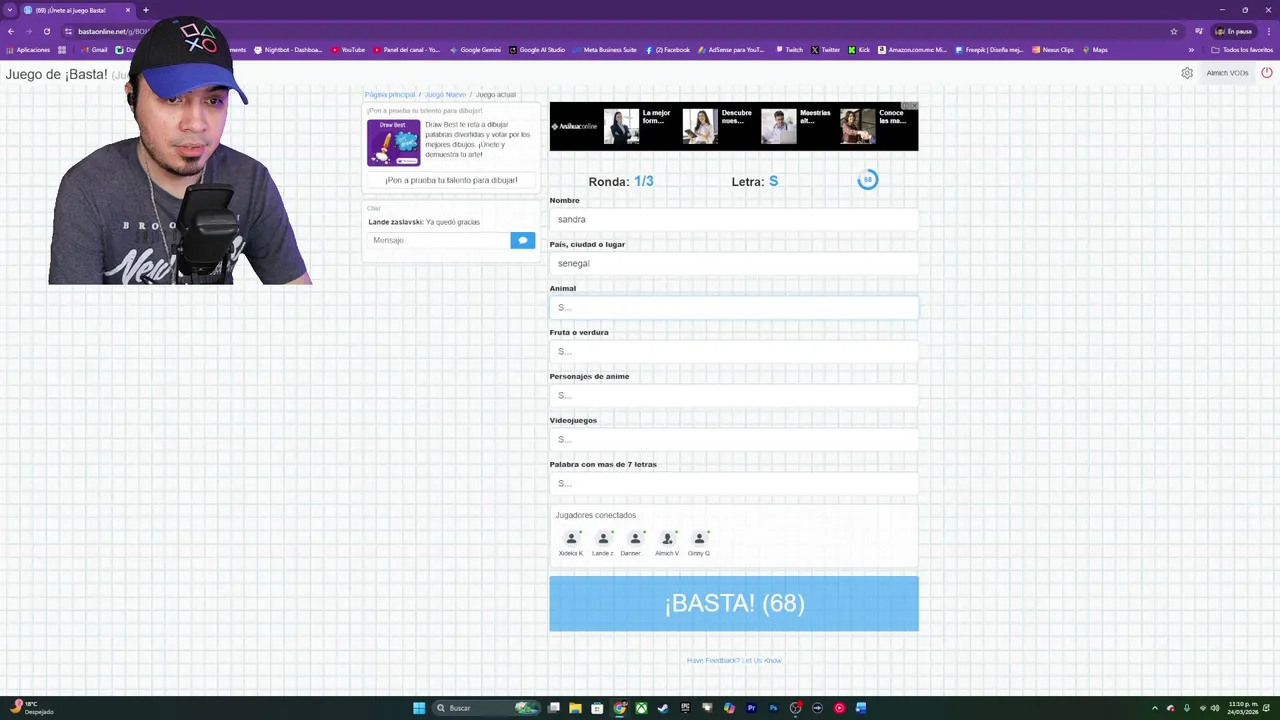Screen dimensions: 1280x720
Task: Focus the Videojuegos answer field
Action: [x=733, y=439]
